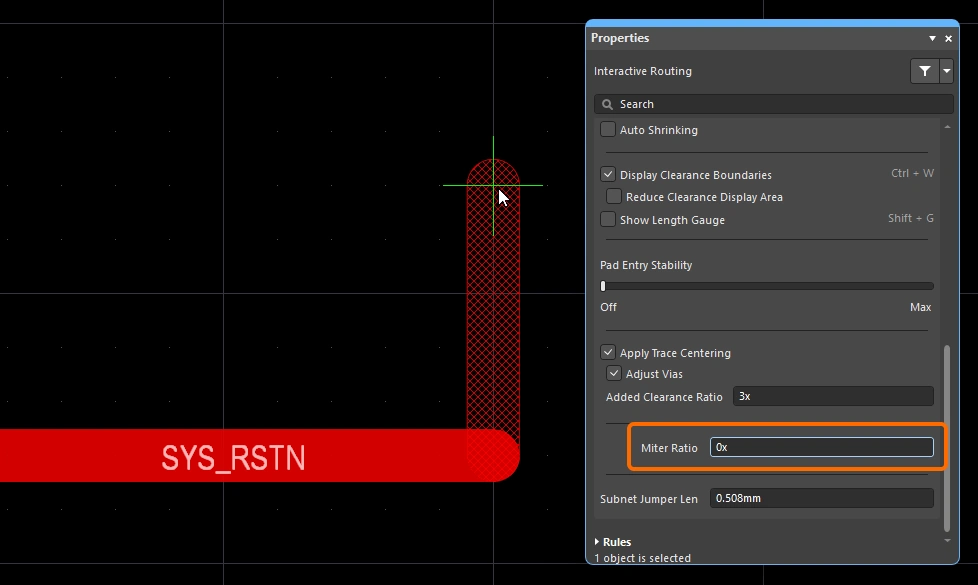Image resolution: width=978 pixels, height=585 pixels.
Task: Open the filter dropdown arrow
Action: coord(946,71)
